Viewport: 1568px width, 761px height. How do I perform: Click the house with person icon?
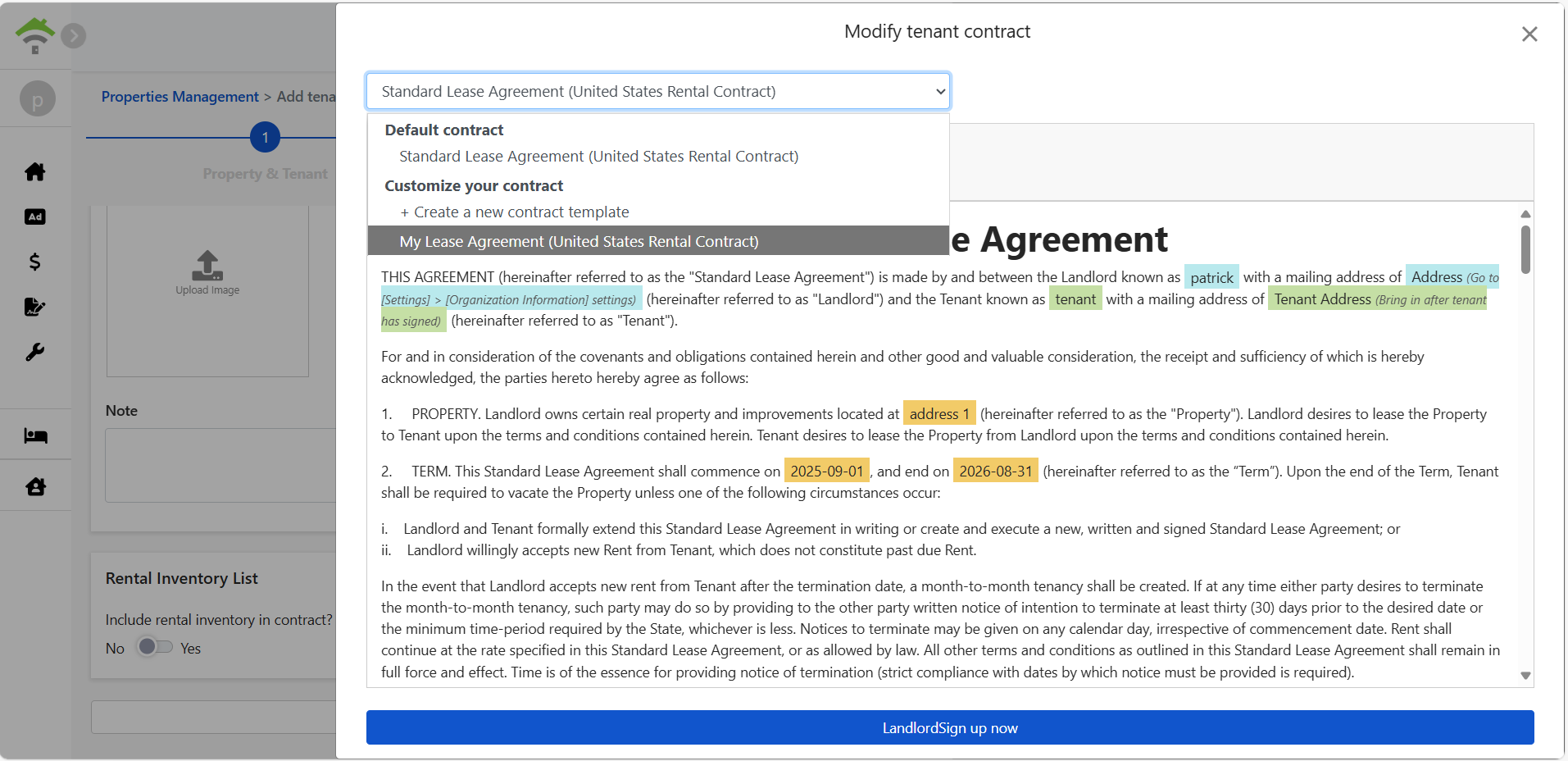[x=35, y=486]
